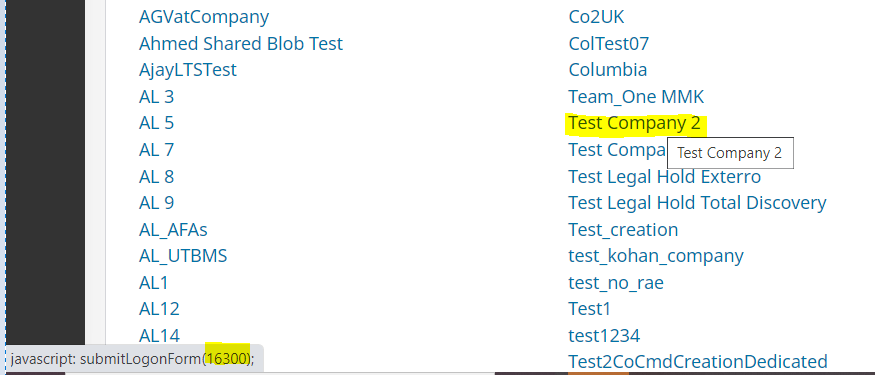
Task: Select the AL 7 company
Action: click(156, 150)
